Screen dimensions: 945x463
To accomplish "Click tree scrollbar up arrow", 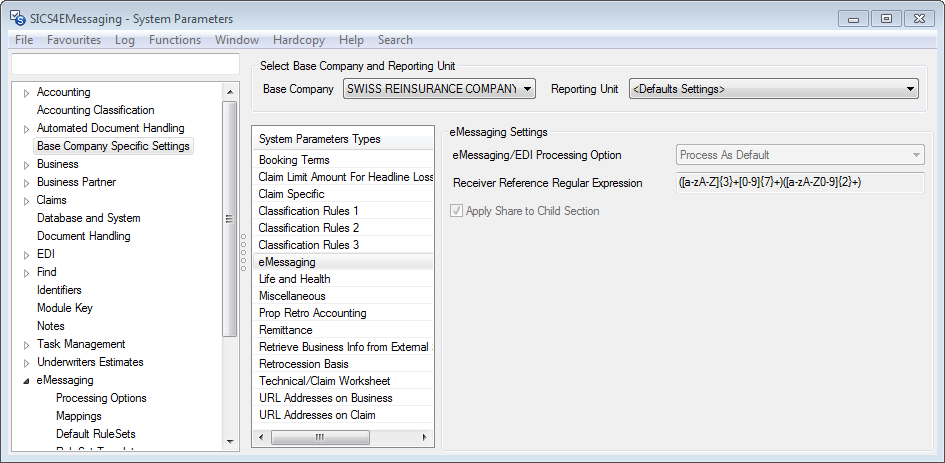I will (229, 92).
